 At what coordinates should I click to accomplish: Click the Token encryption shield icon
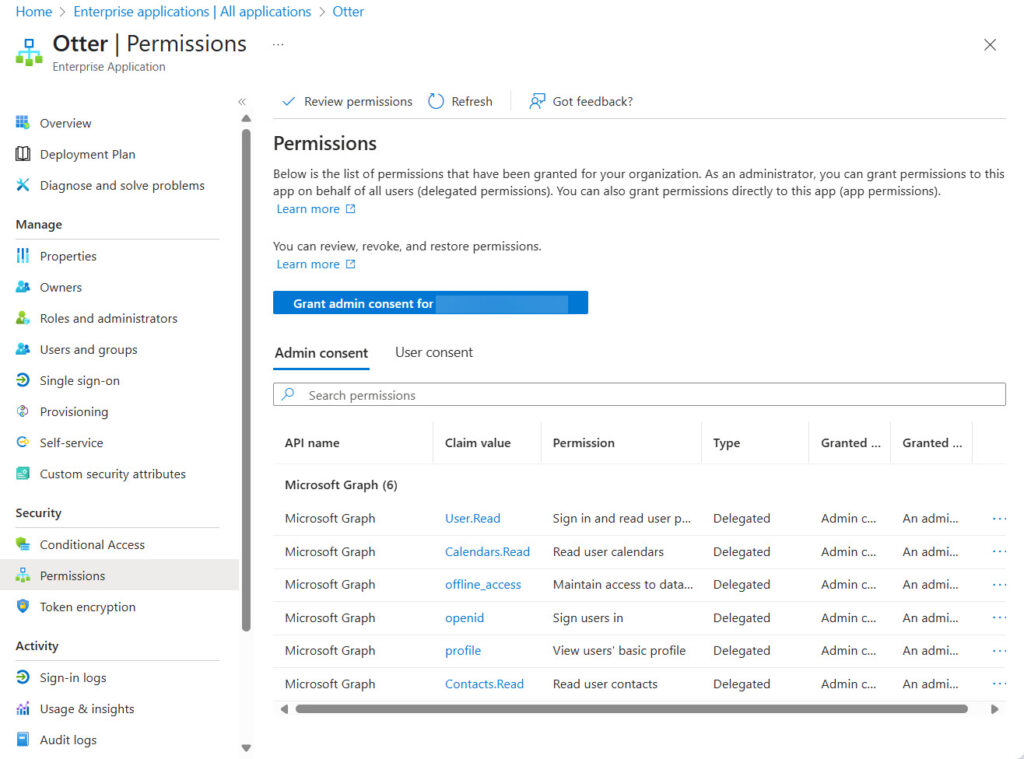pyautogui.click(x=23, y=606)
